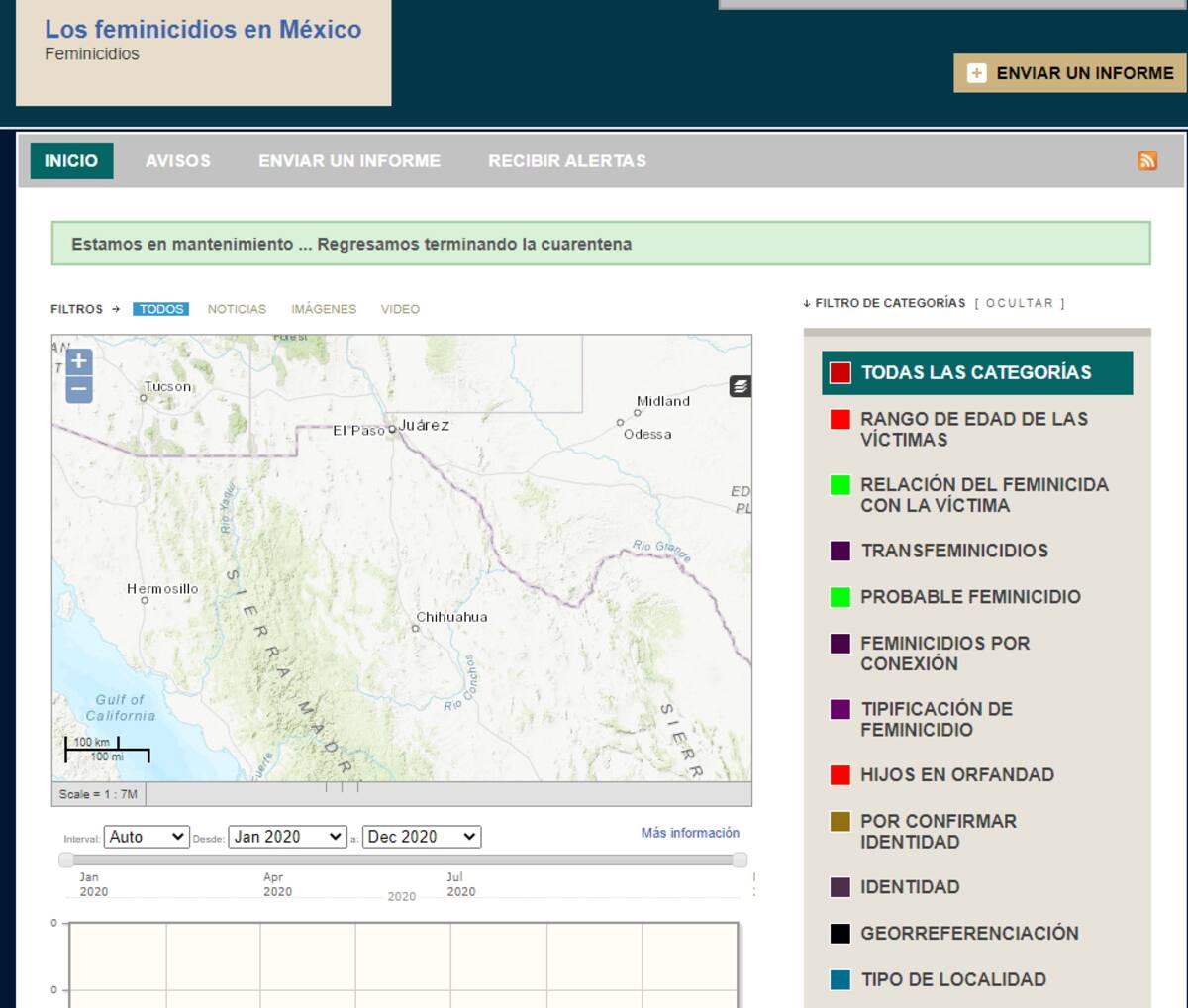Zoom out on the map
1188x1008 pixels.
pos(79,390)
